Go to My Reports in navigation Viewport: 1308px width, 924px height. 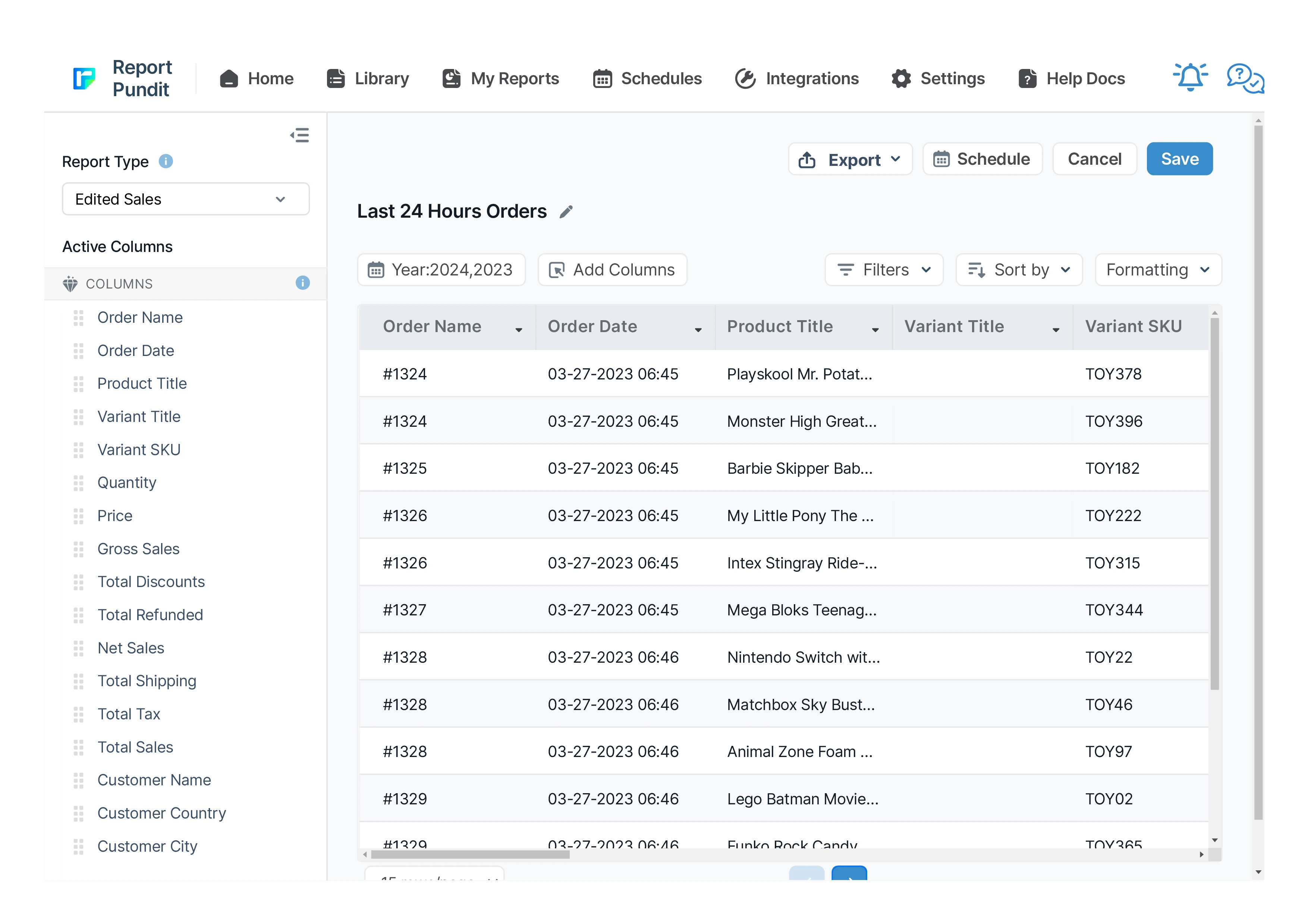click(x=501, y=79)
